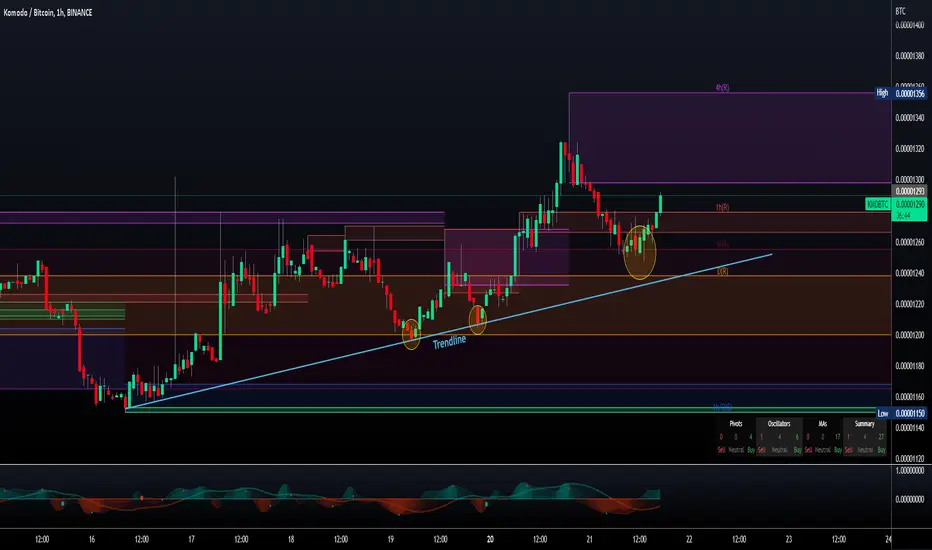This screenshot has height=550, width=932.
Task: Click 0.00001220 on the price axis
Action: [910, 304]
